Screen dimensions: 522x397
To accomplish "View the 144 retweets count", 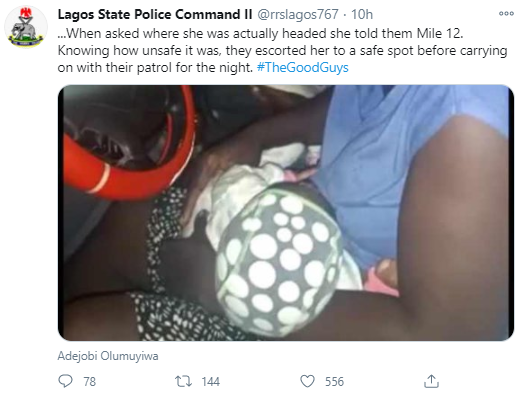I will [211, 381].
